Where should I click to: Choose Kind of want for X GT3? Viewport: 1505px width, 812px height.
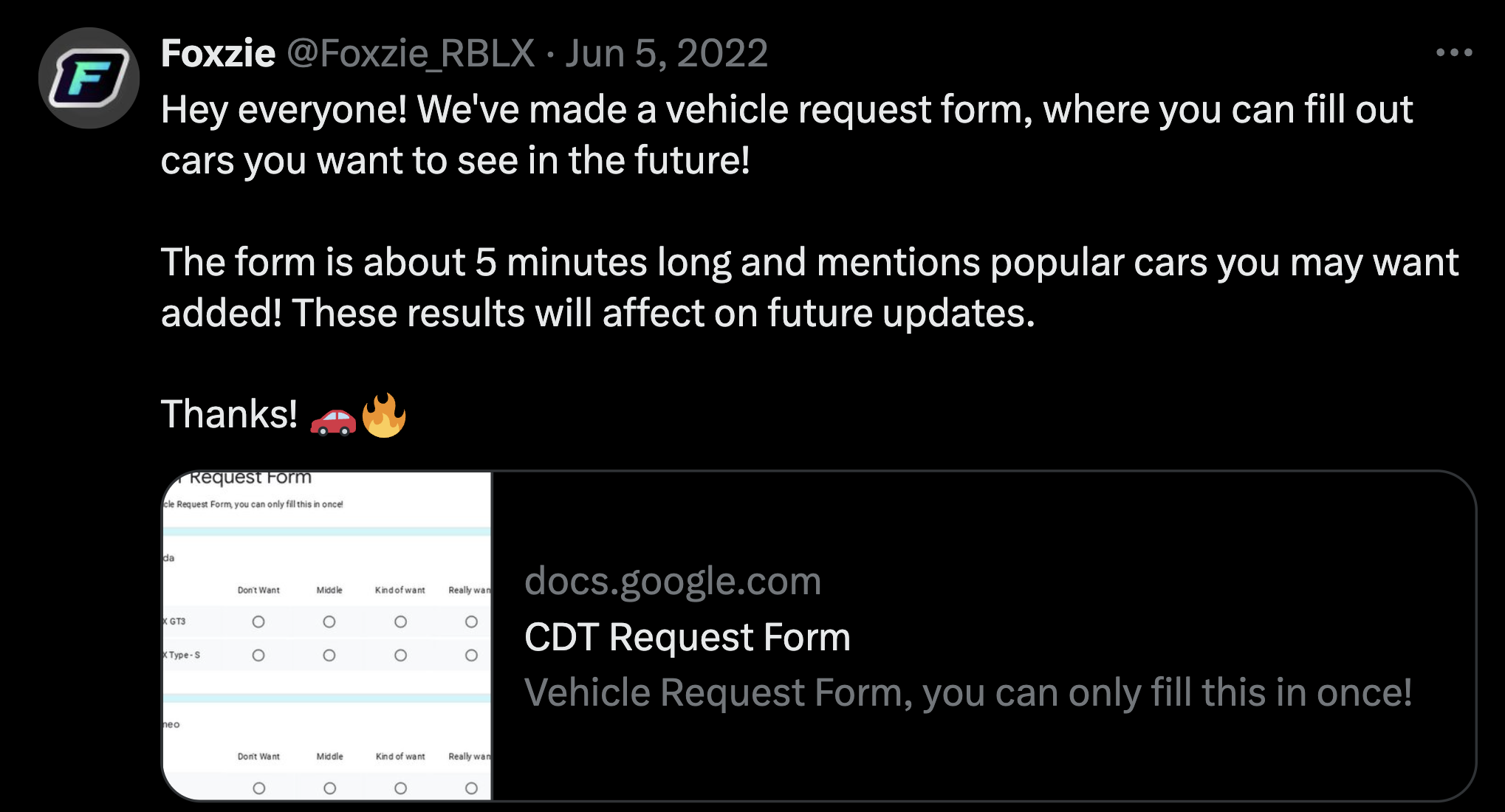pyautogui.click(x=400, y=622)
